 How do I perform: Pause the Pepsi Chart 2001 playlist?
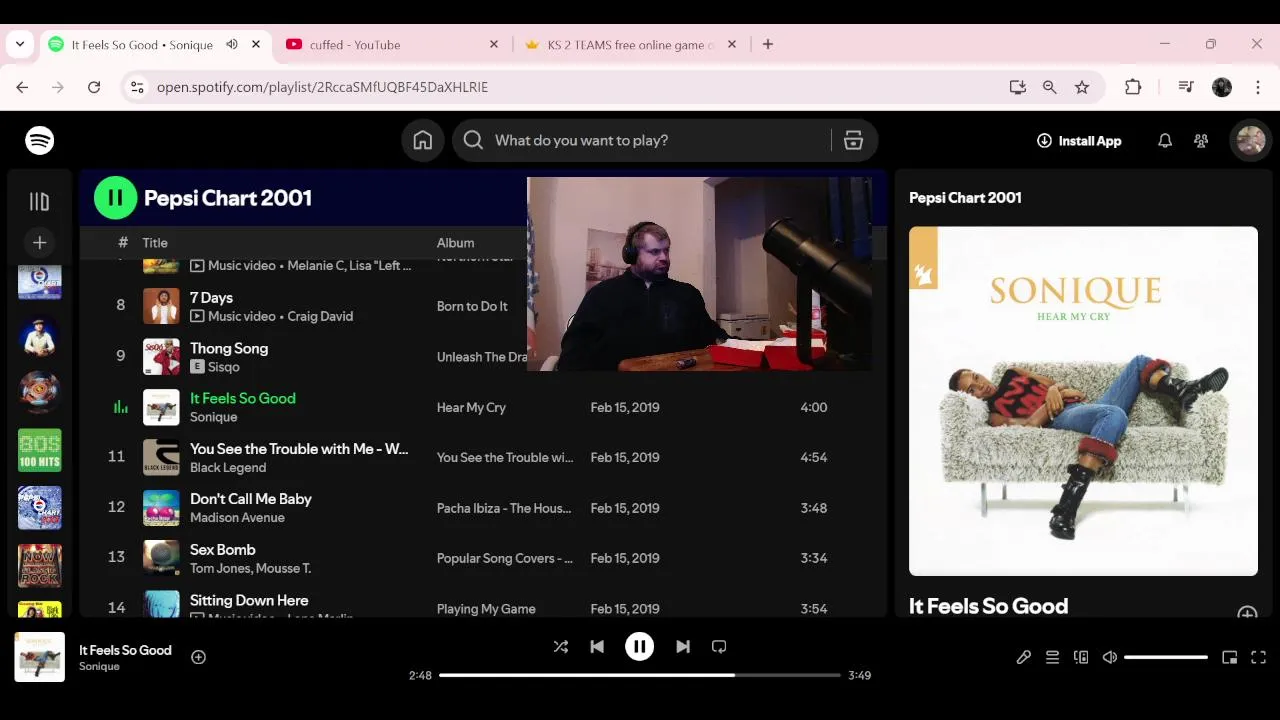coord(115,198)
